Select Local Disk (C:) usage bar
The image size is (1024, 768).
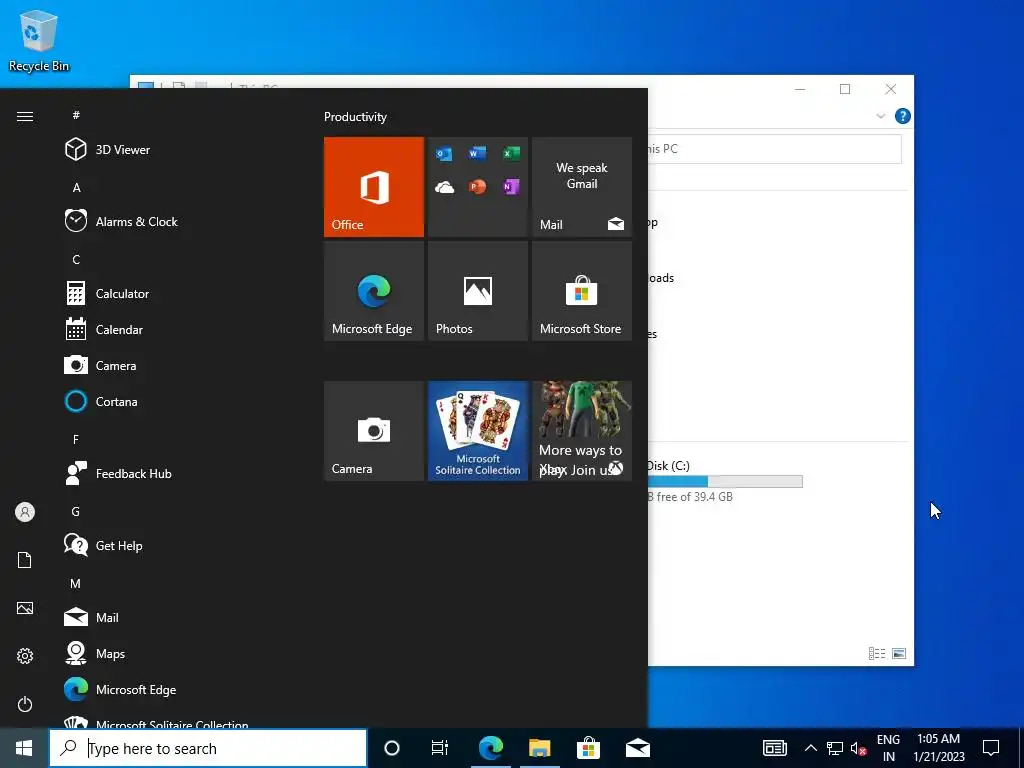point(725,482)
